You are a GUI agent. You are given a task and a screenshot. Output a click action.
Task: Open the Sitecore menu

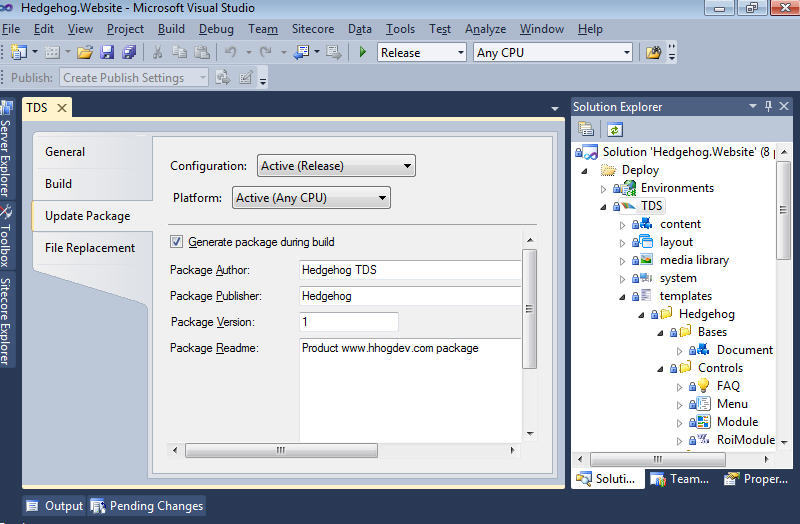pos(313,29)
